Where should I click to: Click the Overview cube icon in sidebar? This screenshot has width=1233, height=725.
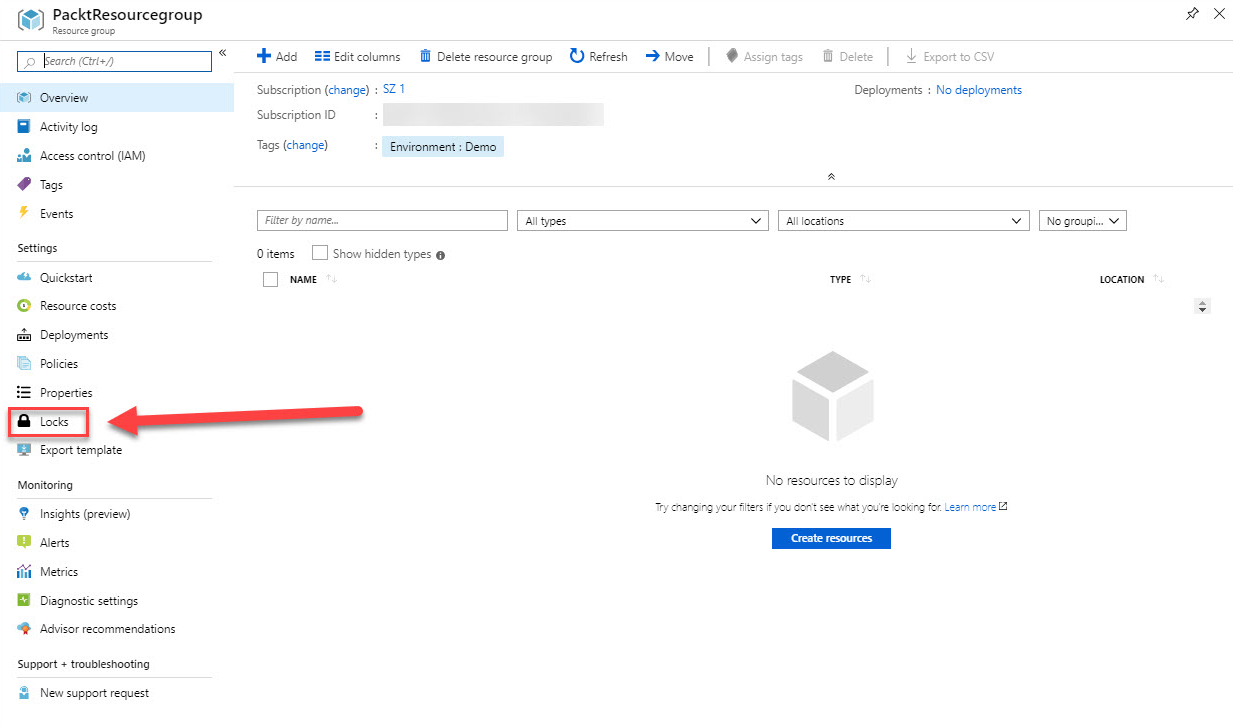(x=25, y=98)
